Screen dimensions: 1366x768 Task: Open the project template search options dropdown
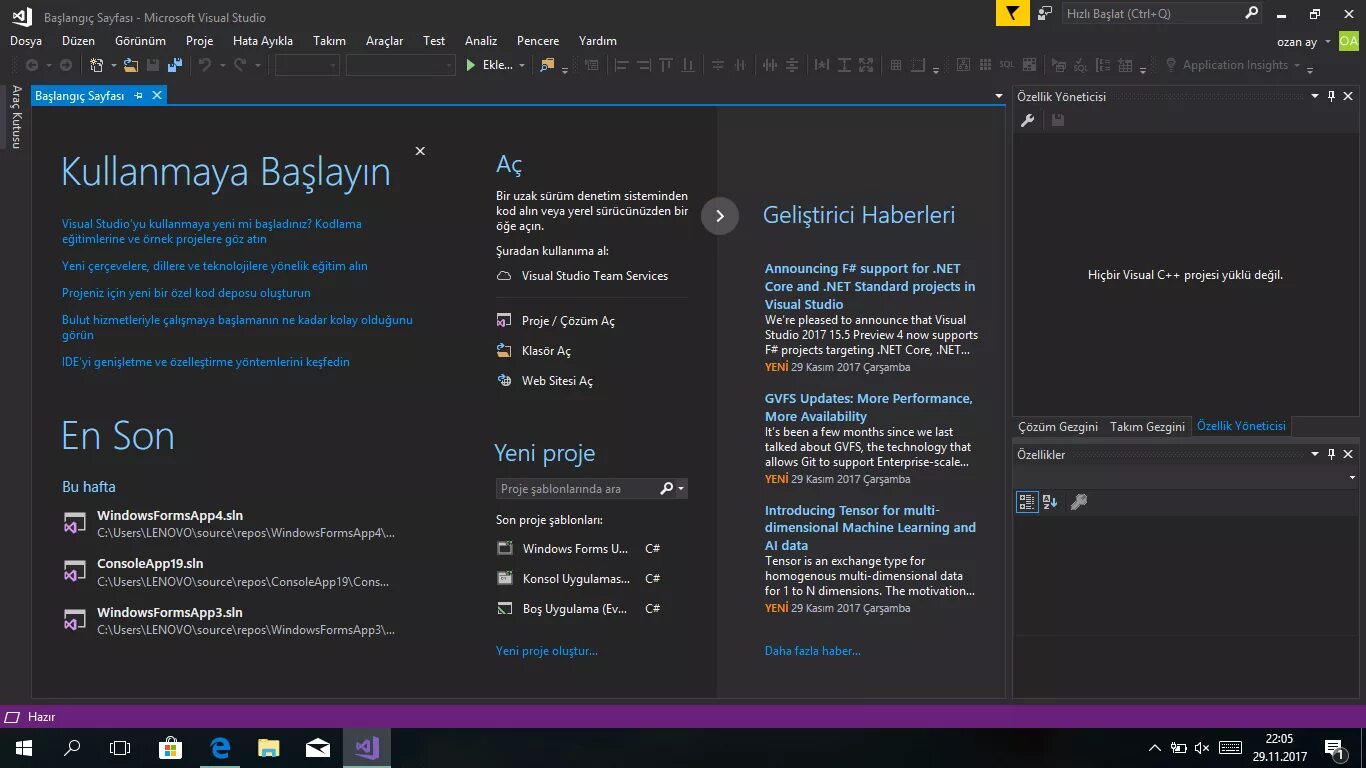[x=682, y=489]
